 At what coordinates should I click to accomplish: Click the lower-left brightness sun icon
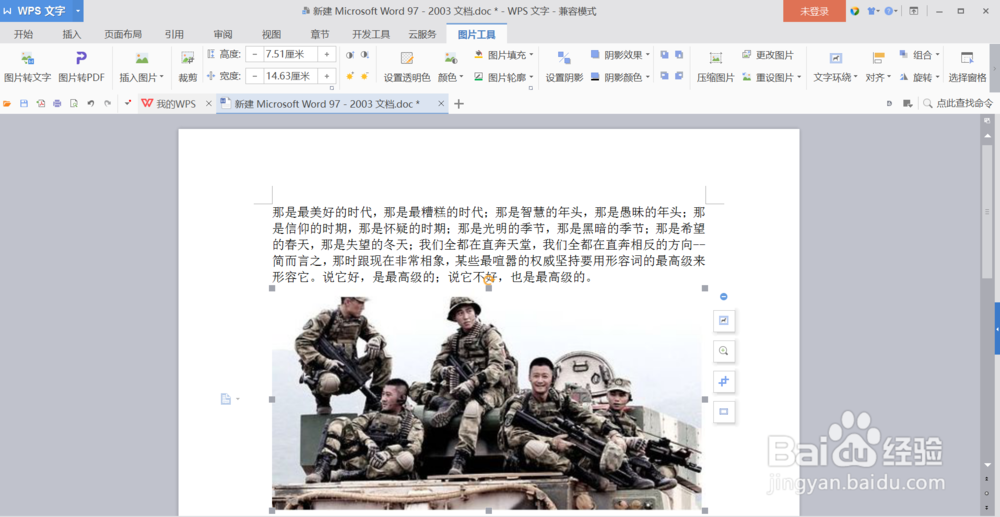(x=349, y=76)
